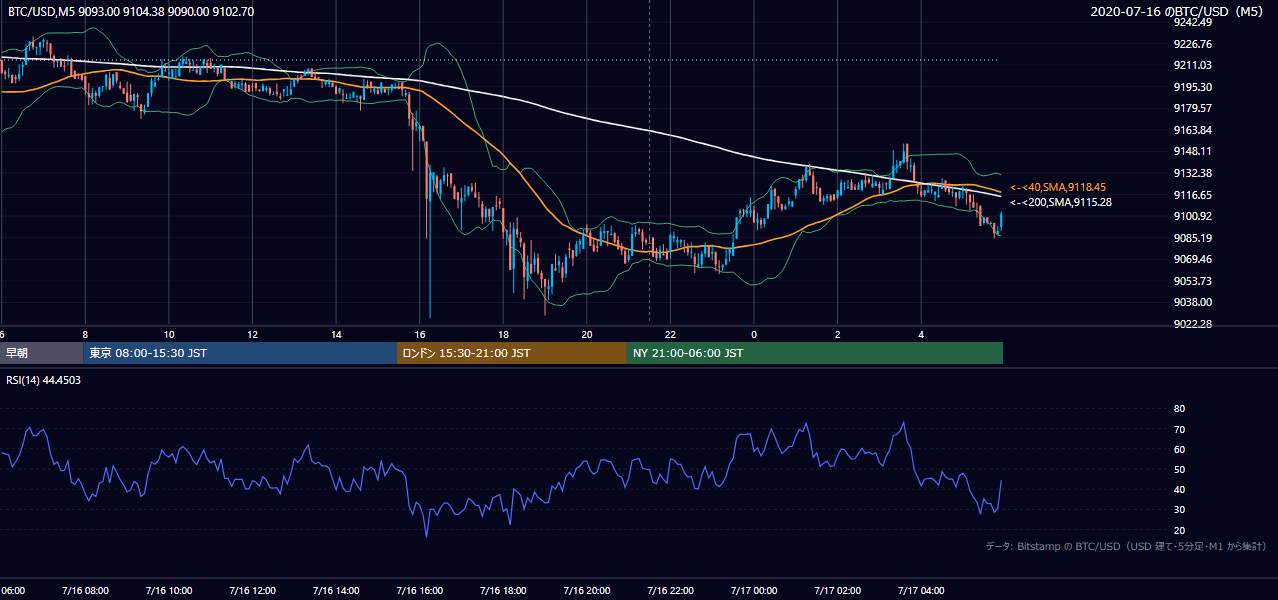The width and height of the screenshot is (1278, 600).
Task: Click the bottom date label 7/16 16:00
Action: (419, 591)
